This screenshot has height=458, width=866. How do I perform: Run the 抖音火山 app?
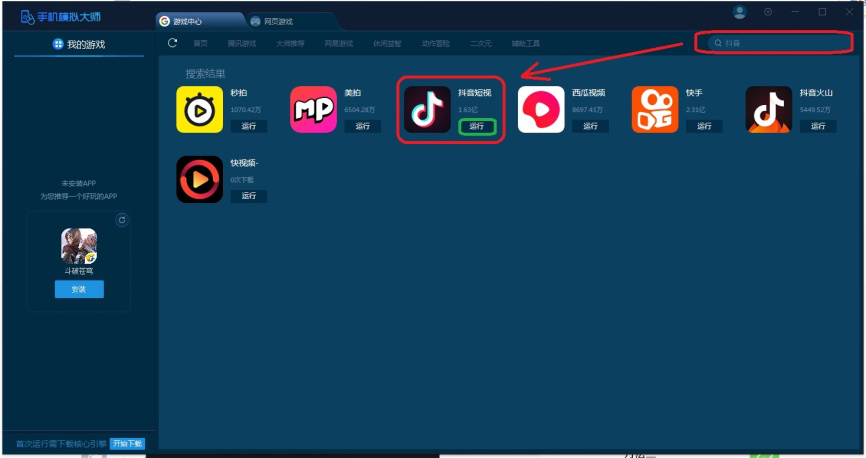[818, 126]
